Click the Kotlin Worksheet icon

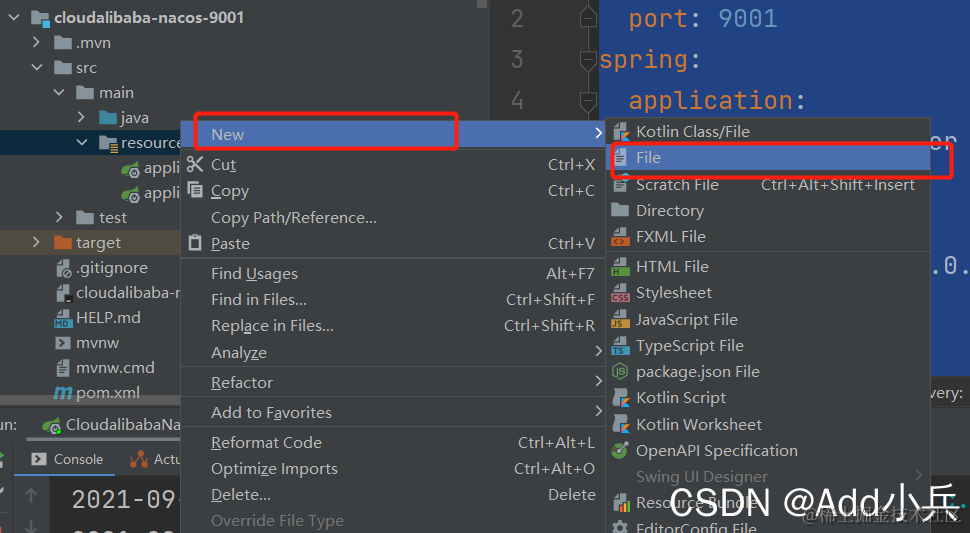[x=620, y=424]
